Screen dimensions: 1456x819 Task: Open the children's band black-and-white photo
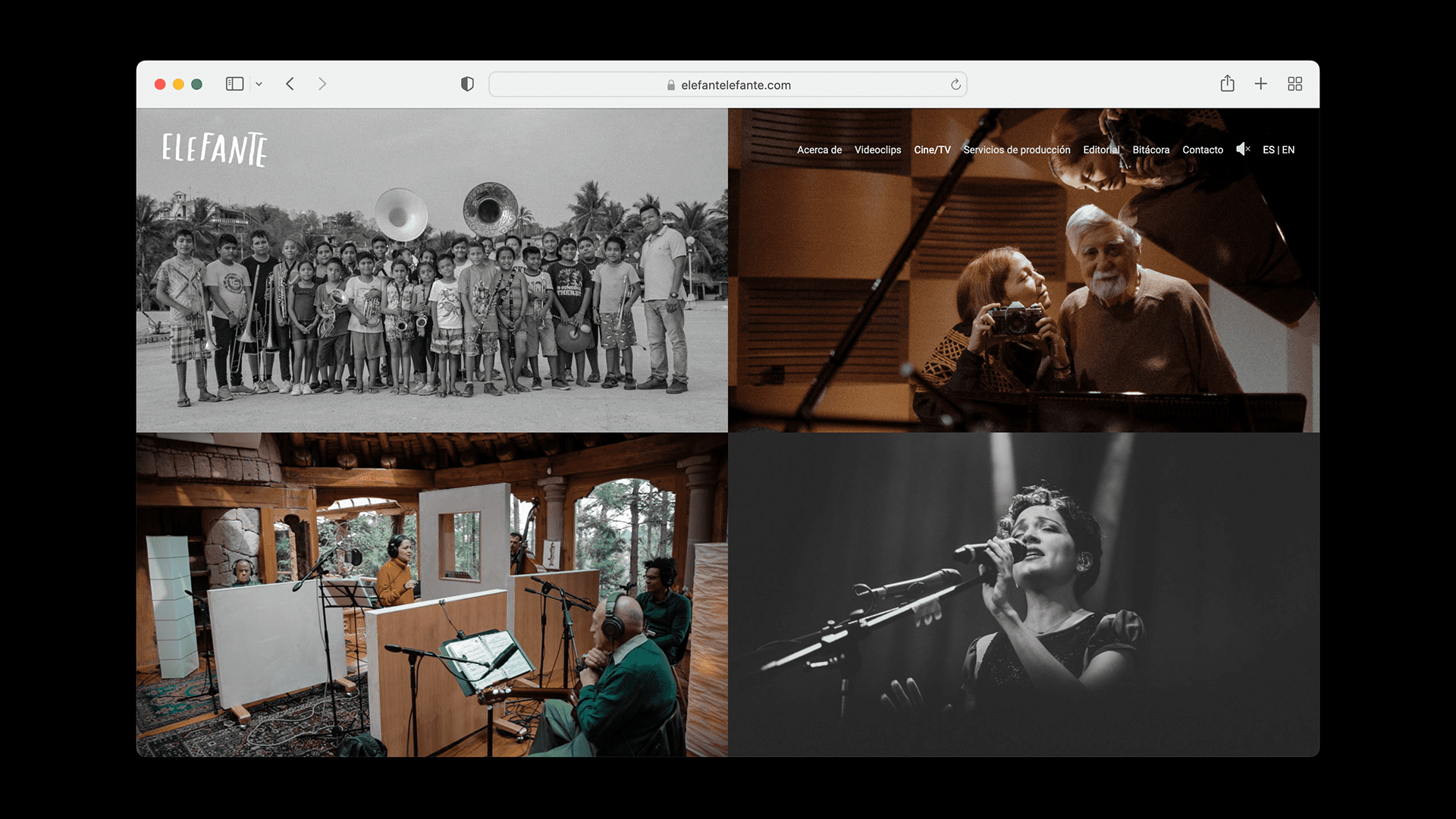(431, 271)
